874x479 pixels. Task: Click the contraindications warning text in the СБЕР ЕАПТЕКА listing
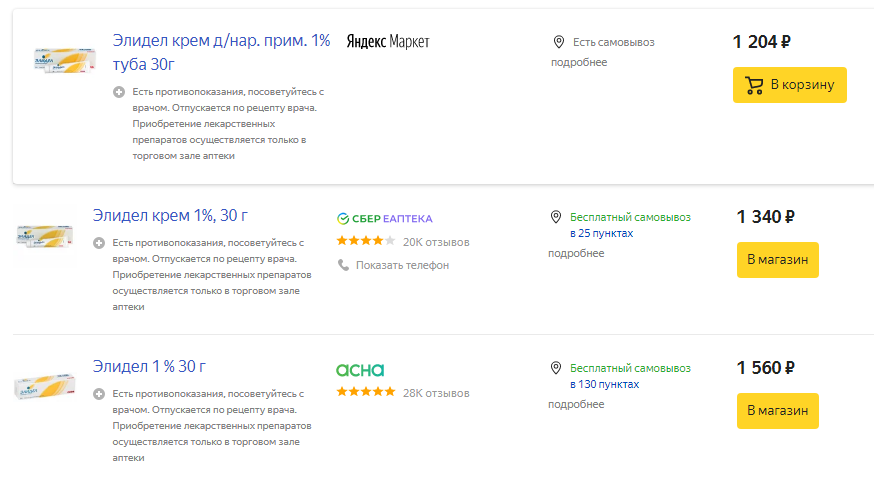[212, 275]
